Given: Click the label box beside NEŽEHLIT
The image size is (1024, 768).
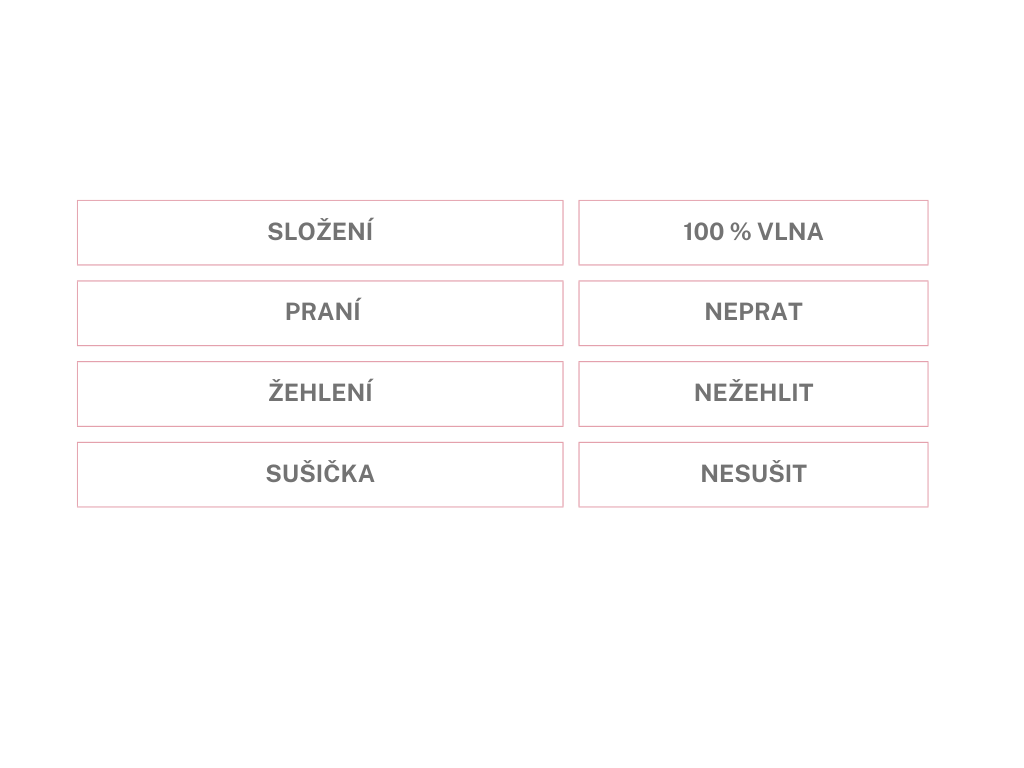Looking at the screenshot, I should point(320,393).
